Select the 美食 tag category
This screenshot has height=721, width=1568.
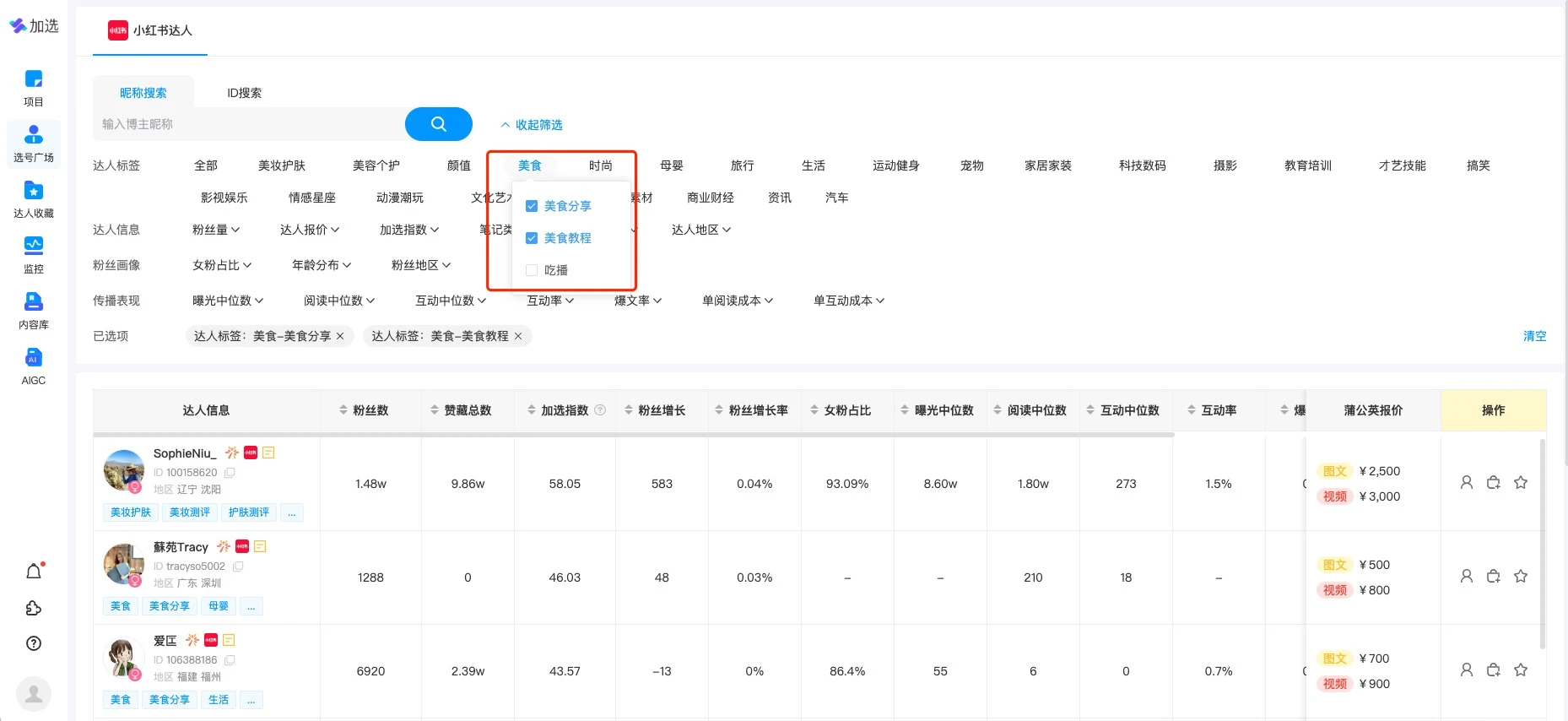click(530, 165)
